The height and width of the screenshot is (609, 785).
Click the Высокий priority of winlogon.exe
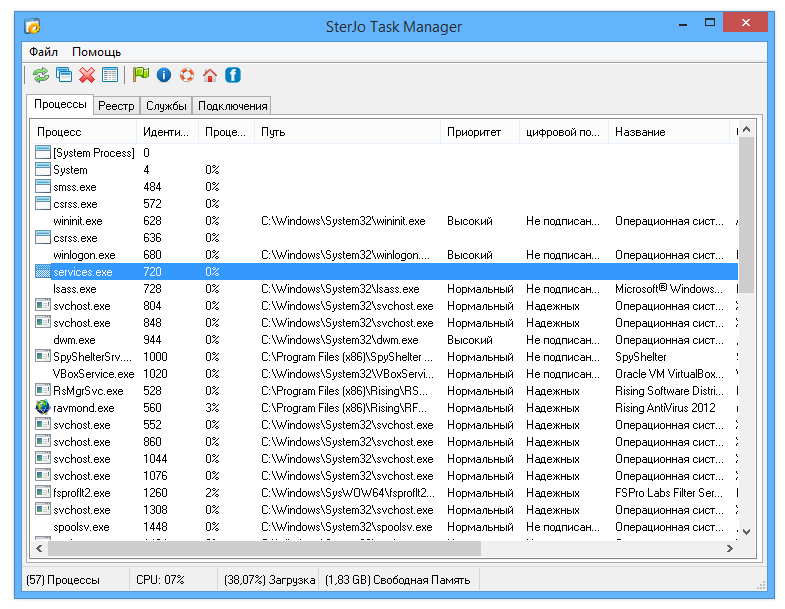coord(470,255)
